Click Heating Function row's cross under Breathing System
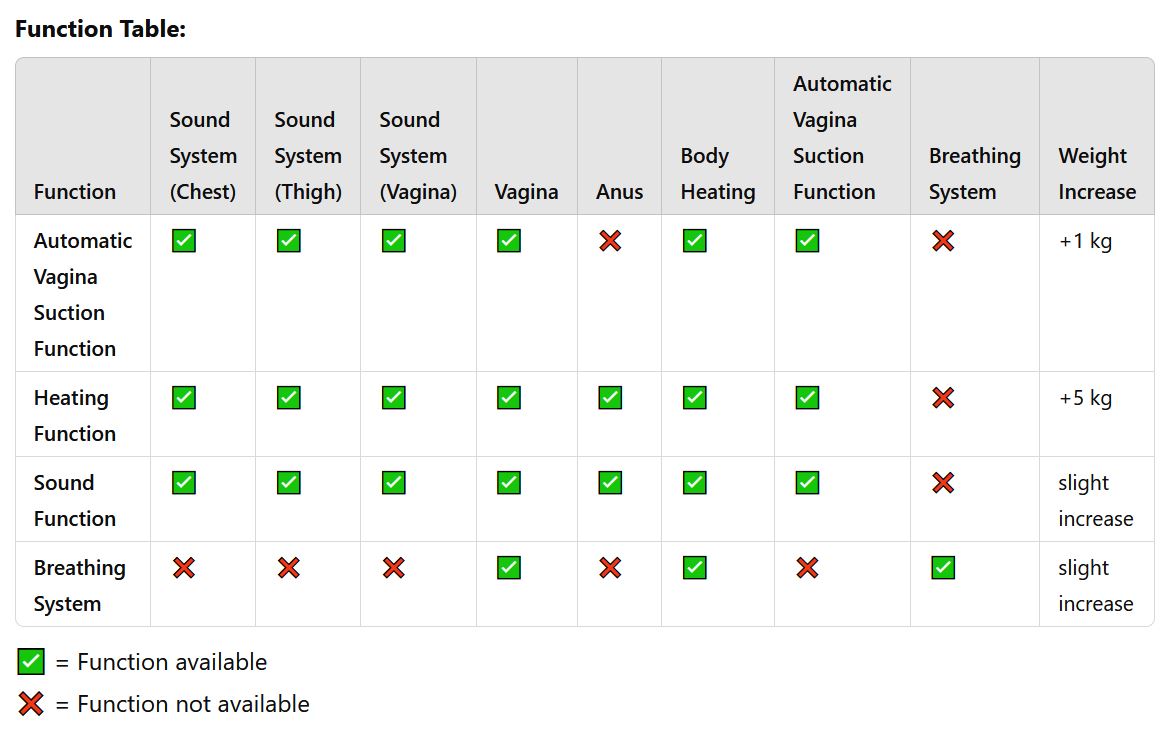This screenshot has height=730, width=1170. coord(943,398)
